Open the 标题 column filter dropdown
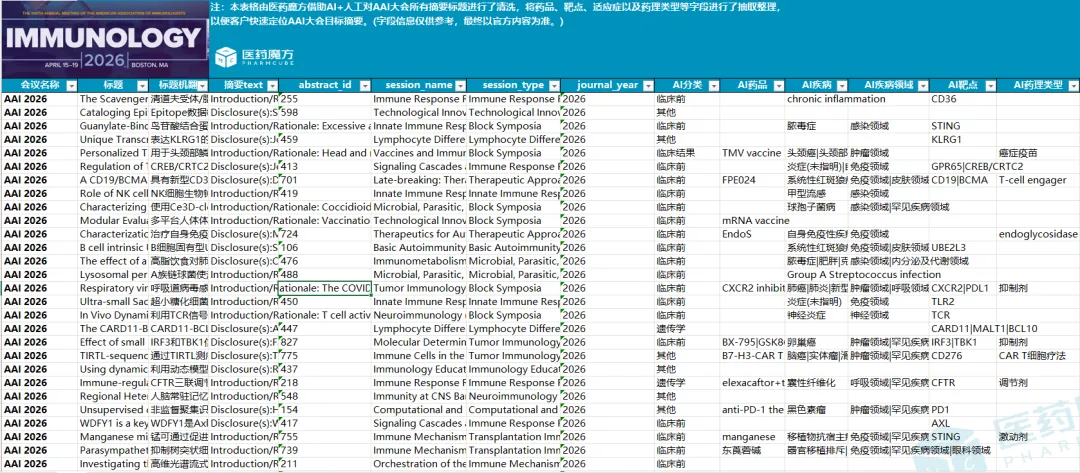Screen dimensions: 1080x473 point(143,86)
